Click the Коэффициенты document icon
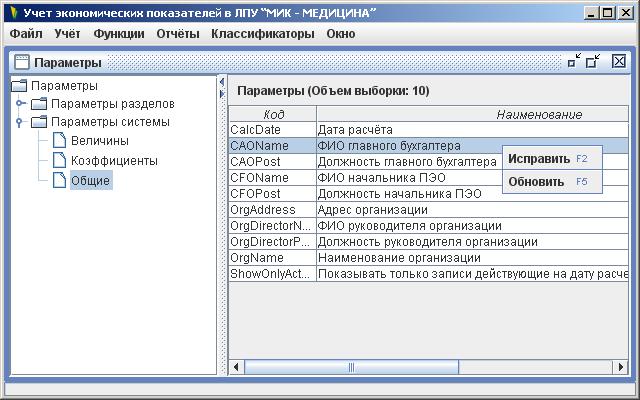The height and width of the screenshot is (400, 640). click(x=59, y=160)
